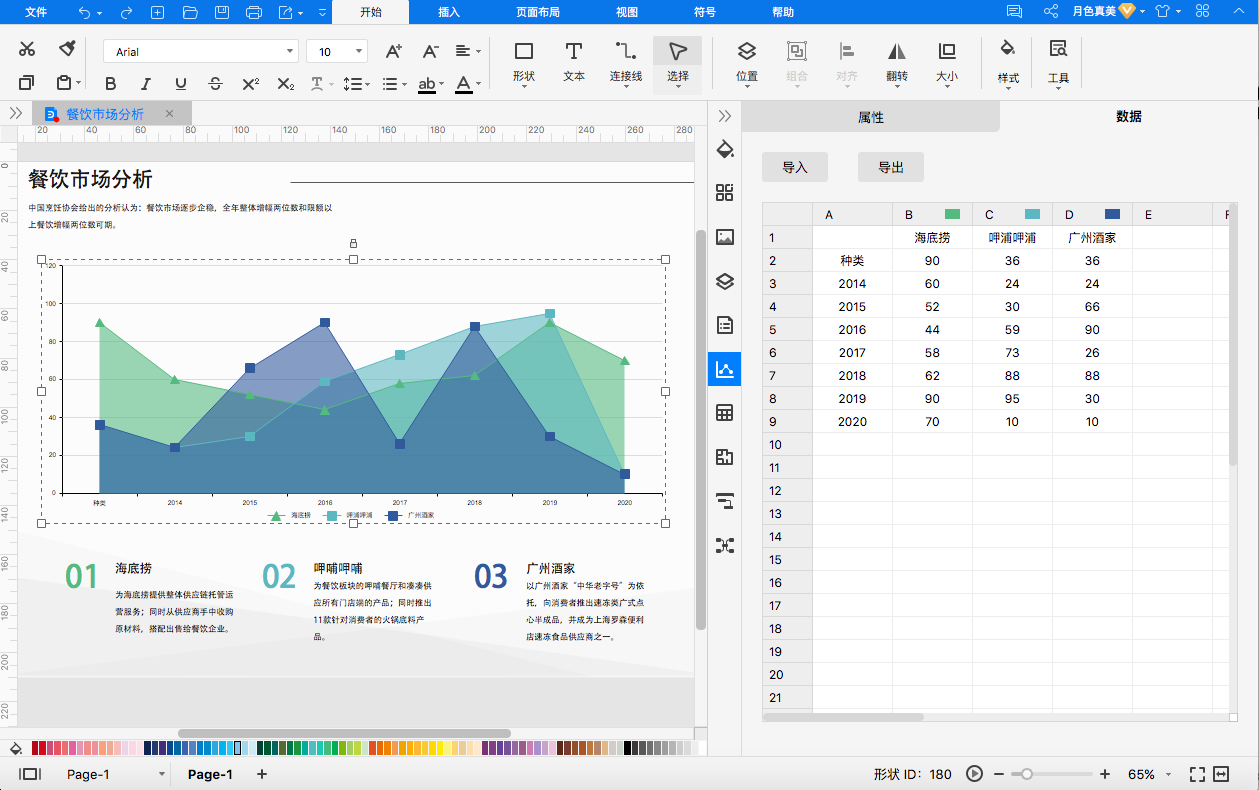The width and height of the screenshot is (1259, 790).
Task: Toggle Strikethrough formatting
Action: [x=215, y=84]
